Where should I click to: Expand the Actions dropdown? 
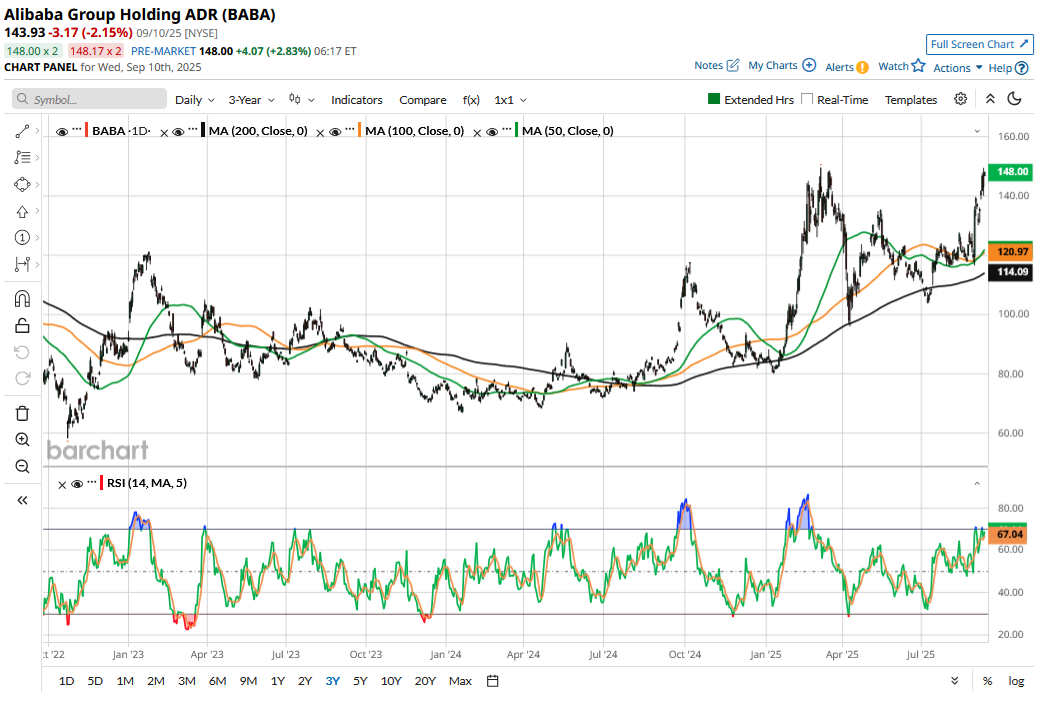tap(958, 68)
